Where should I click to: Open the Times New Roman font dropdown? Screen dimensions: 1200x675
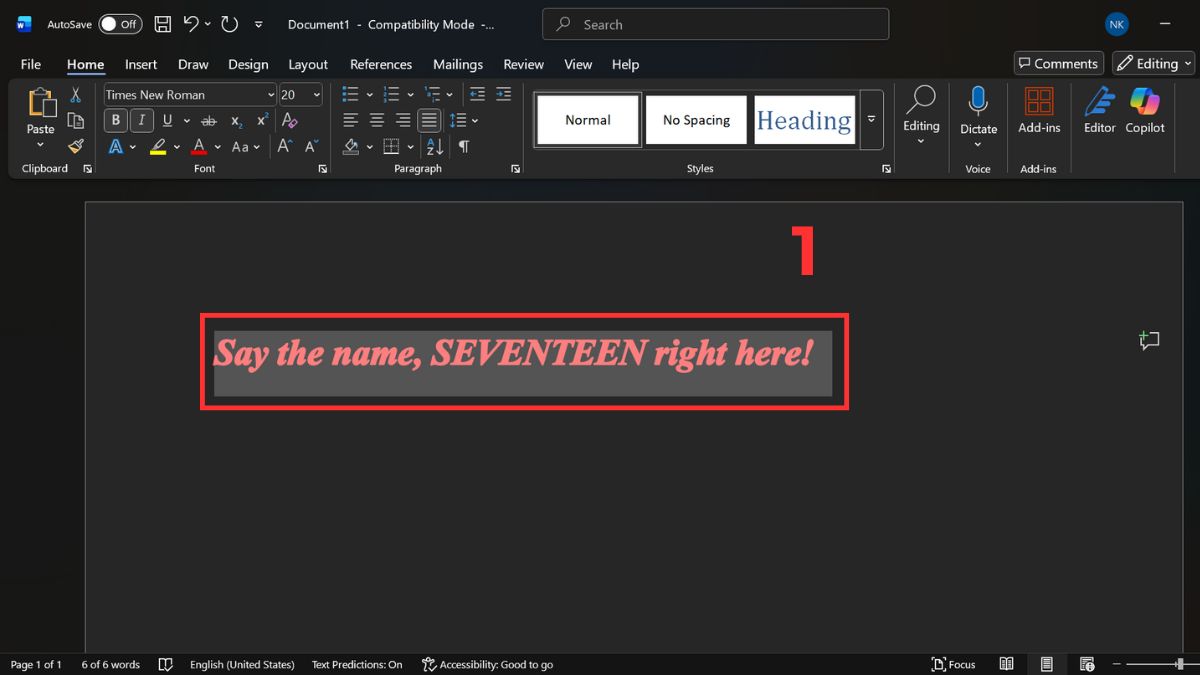coord(271,94)
